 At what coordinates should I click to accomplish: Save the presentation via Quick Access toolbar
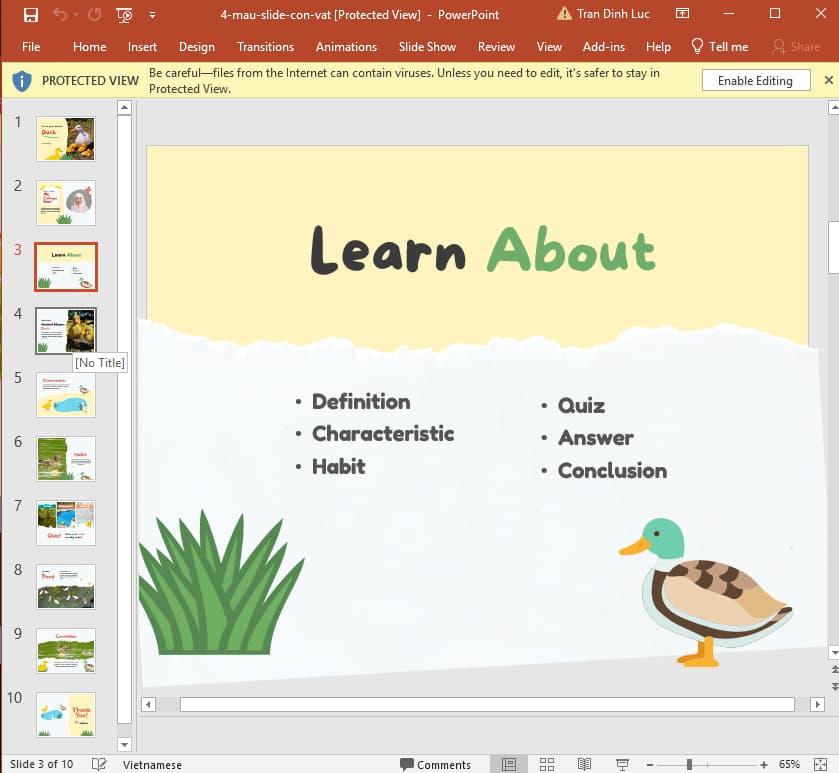(x=29, y=13)
